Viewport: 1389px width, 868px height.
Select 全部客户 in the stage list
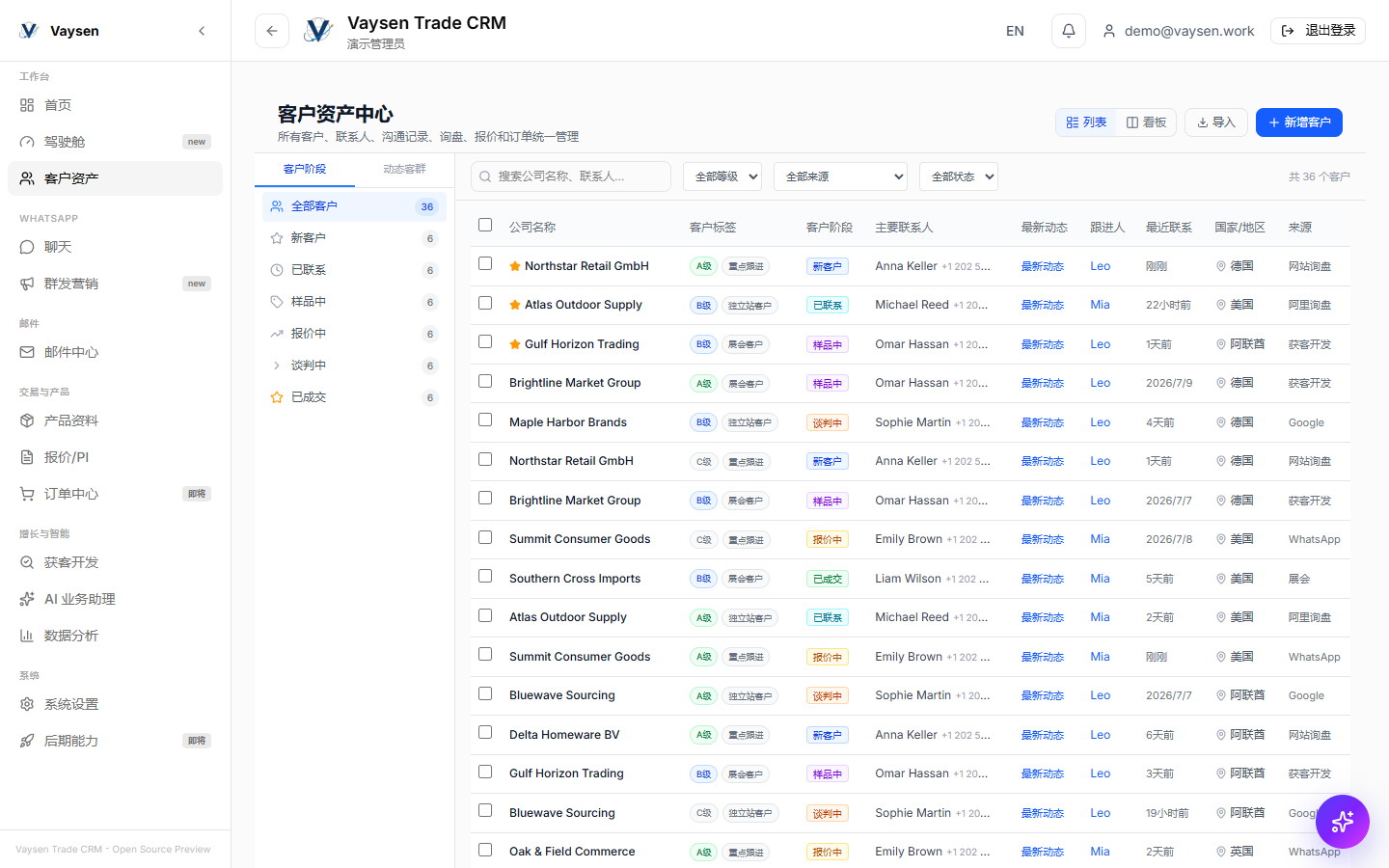(354, 206)
